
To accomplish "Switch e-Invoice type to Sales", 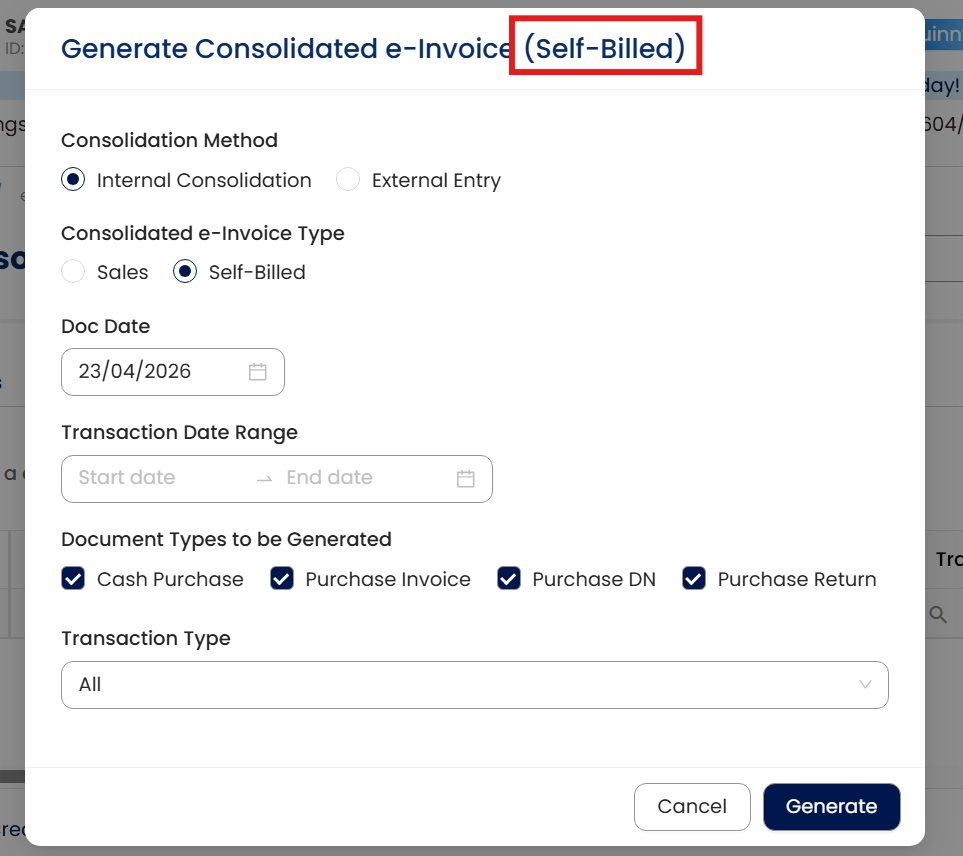I will (73, 272).
